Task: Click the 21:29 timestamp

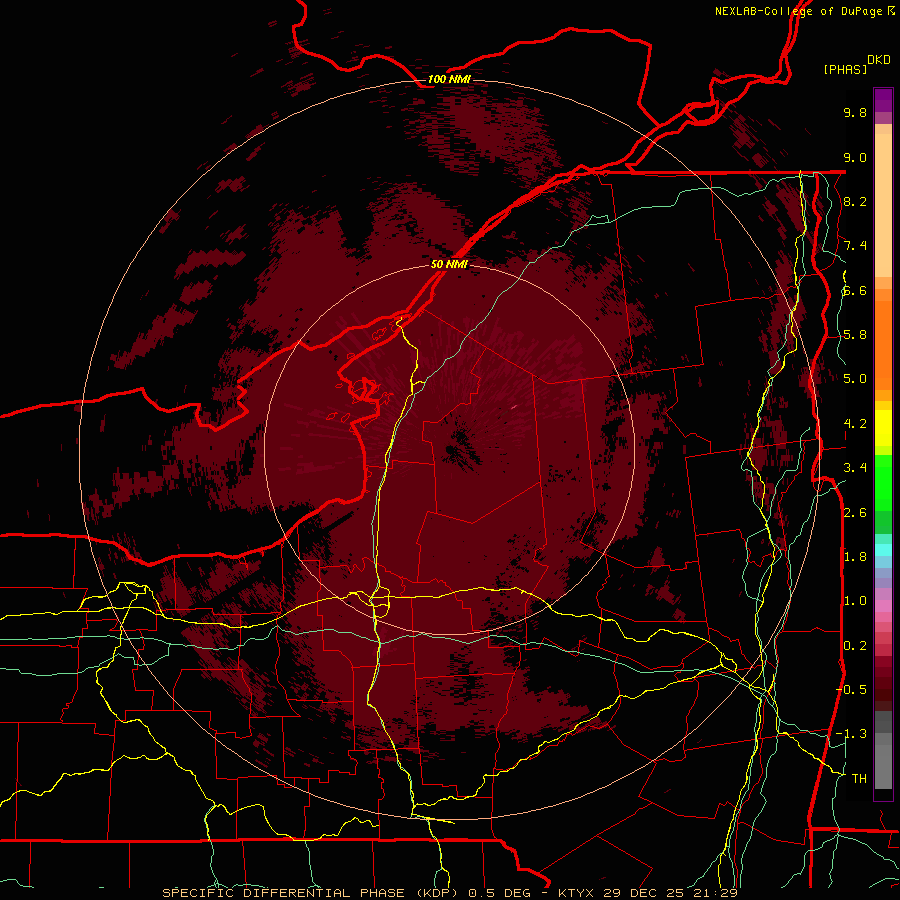Action: point(715,893)
